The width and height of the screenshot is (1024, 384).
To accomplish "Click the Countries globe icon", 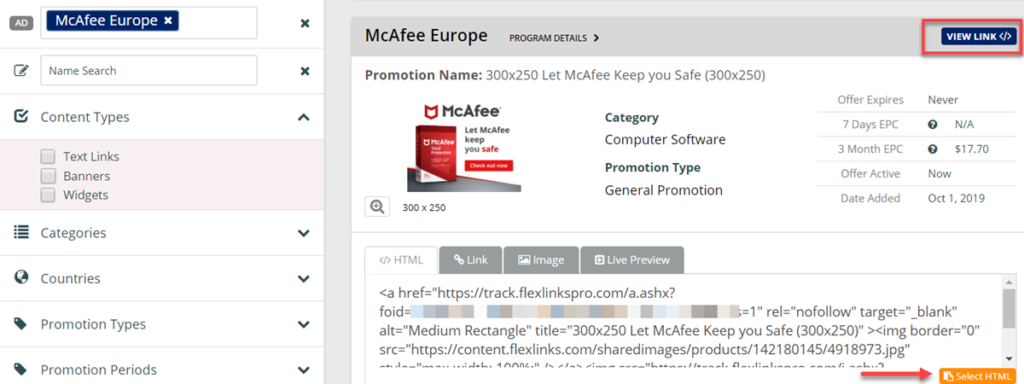I will coord(22,278).
